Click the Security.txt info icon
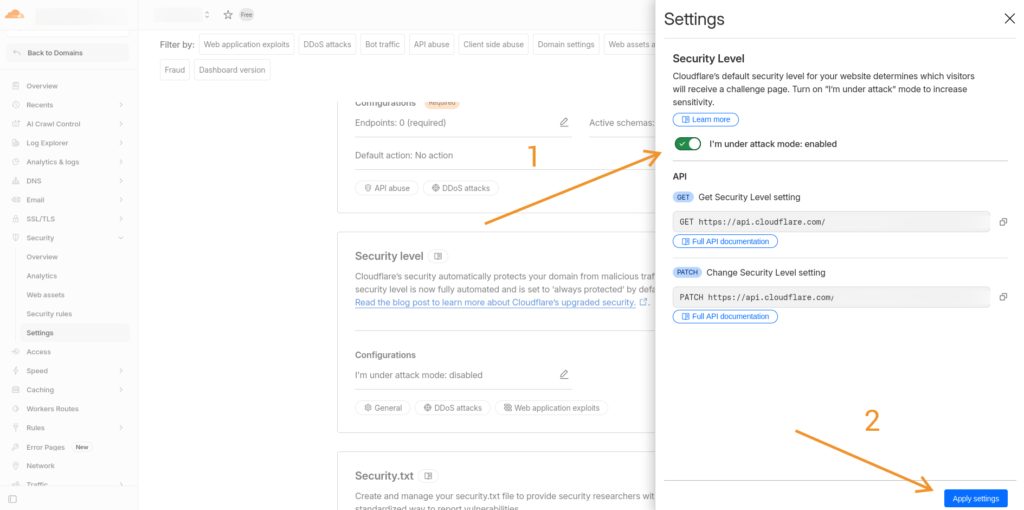 tap(428, 476)
